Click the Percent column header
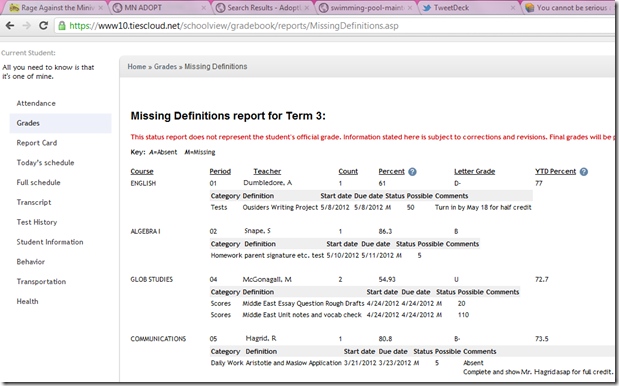 coord(391,171)
